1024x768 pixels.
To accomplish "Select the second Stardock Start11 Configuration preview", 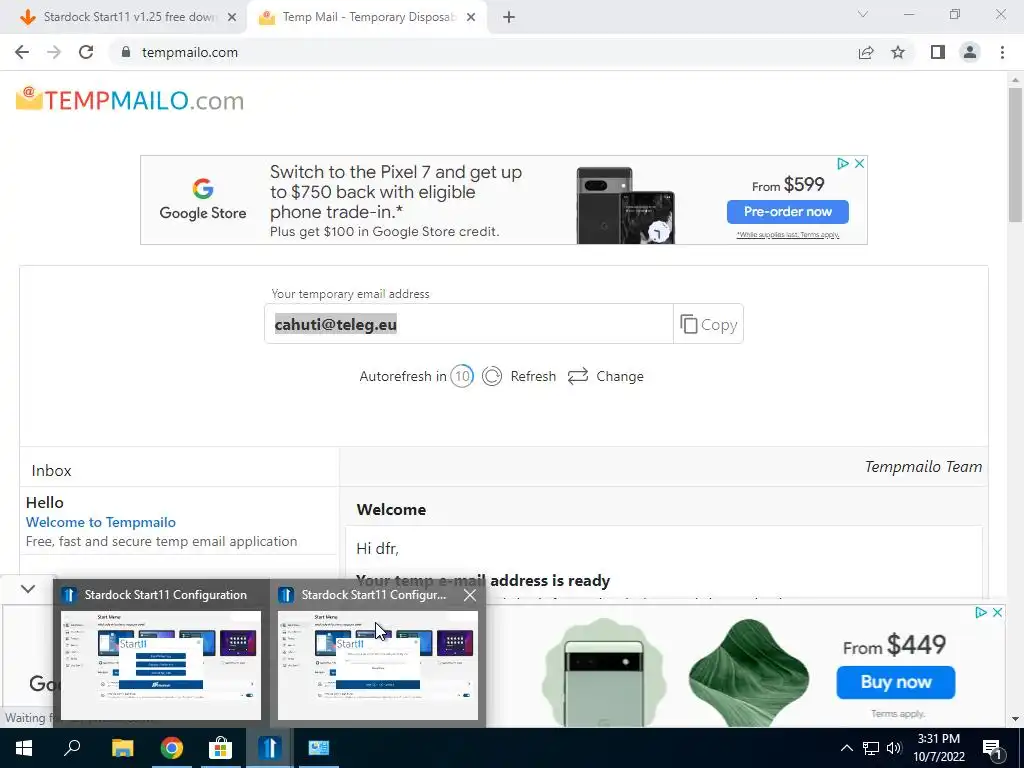I will (377, 665).
